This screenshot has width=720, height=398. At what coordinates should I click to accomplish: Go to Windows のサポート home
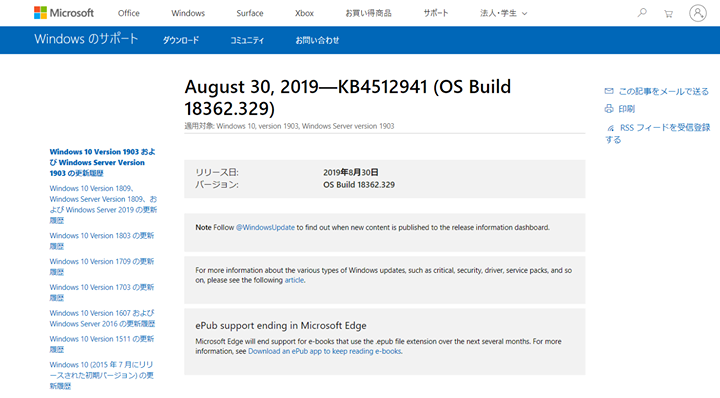pos(86,39)
